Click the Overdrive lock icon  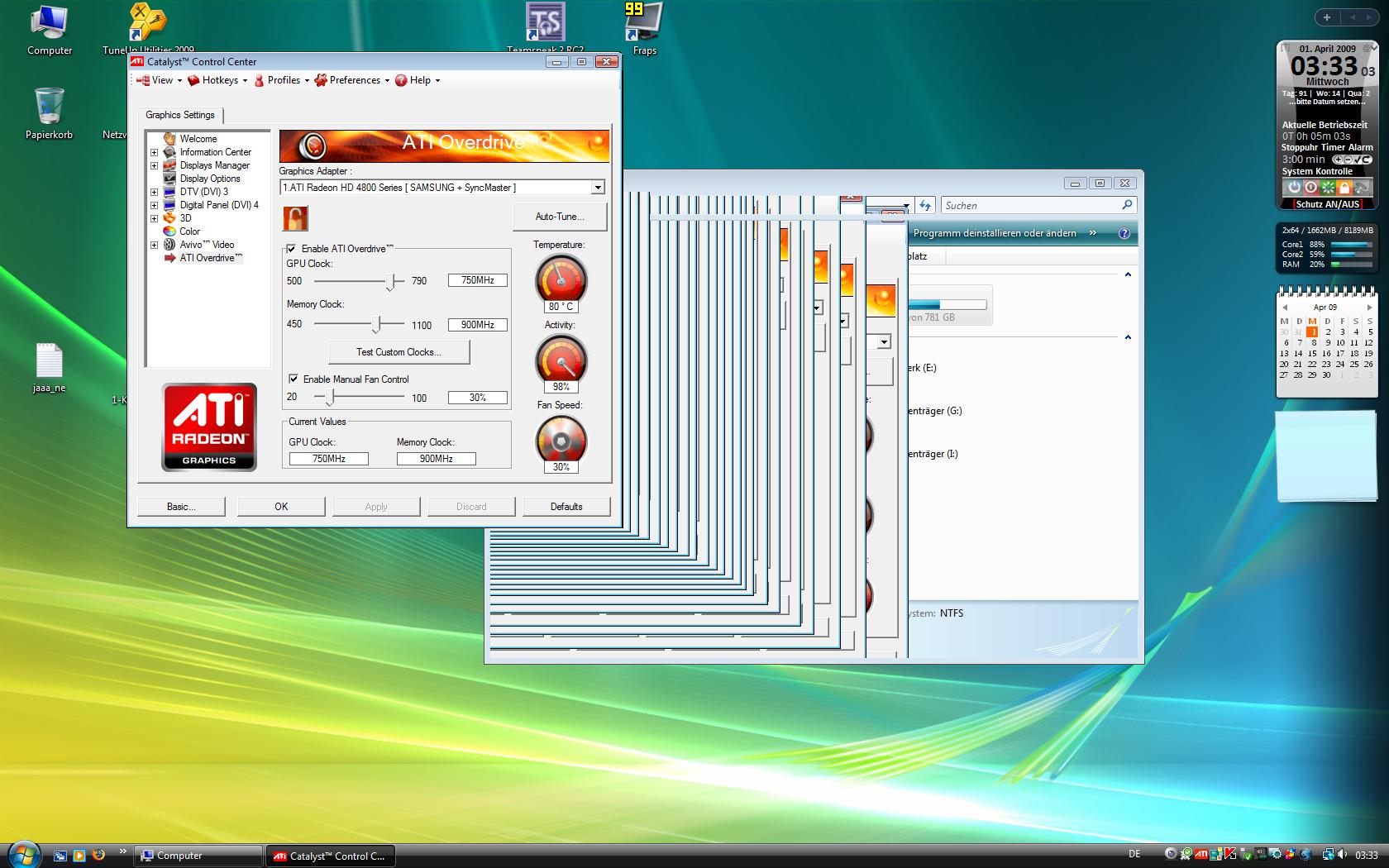pos(295,218)
